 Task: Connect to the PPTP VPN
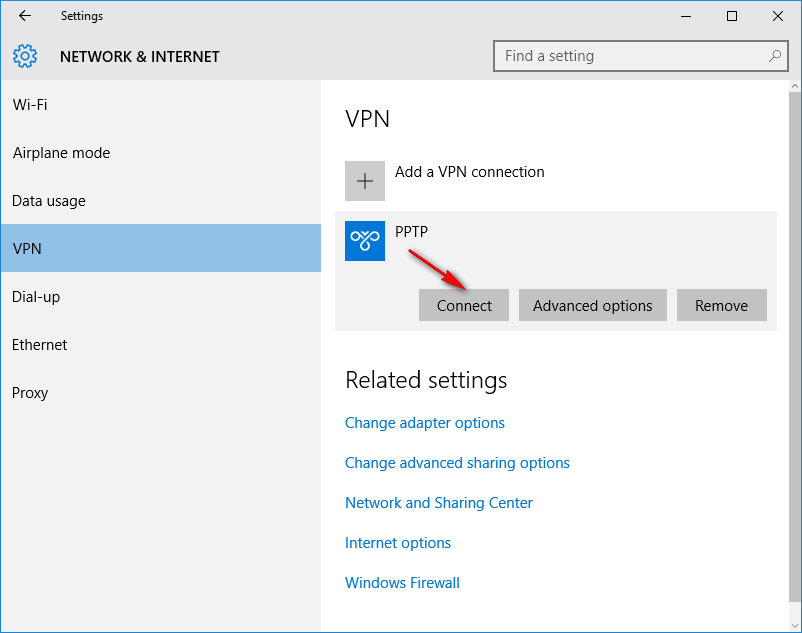(x=464, y=306)
